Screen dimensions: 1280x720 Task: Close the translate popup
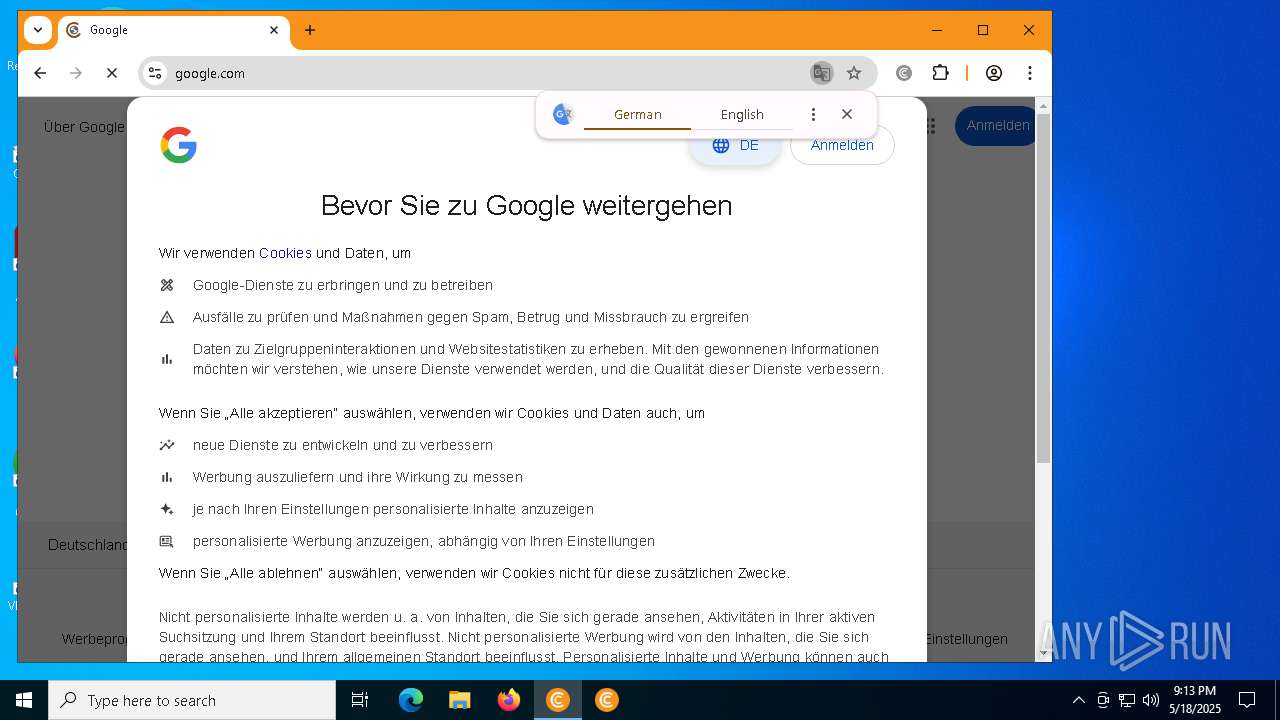point(847,114)
